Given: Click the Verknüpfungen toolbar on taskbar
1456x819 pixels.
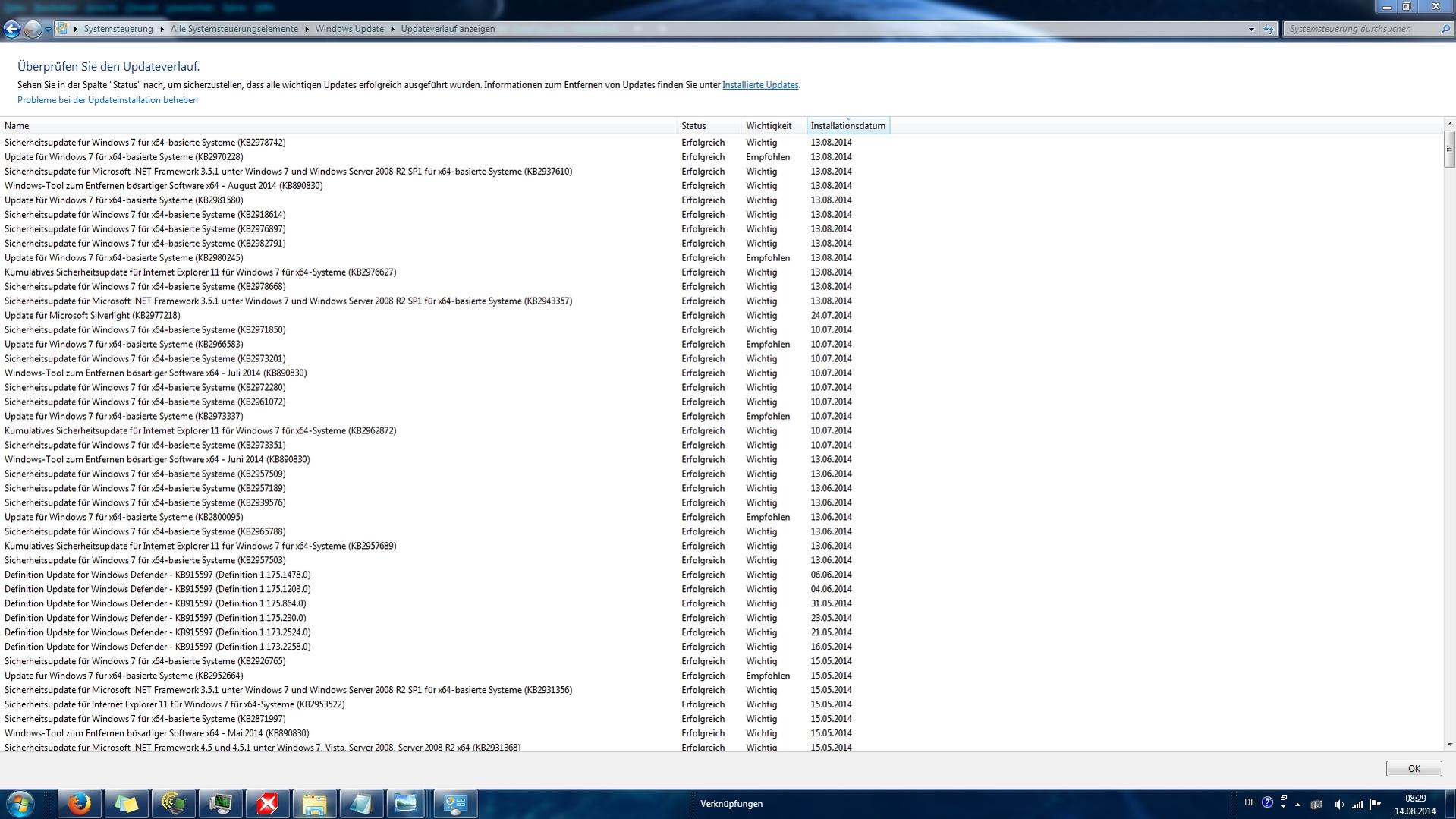Looking at the screenshot, I should pos(731,804).
